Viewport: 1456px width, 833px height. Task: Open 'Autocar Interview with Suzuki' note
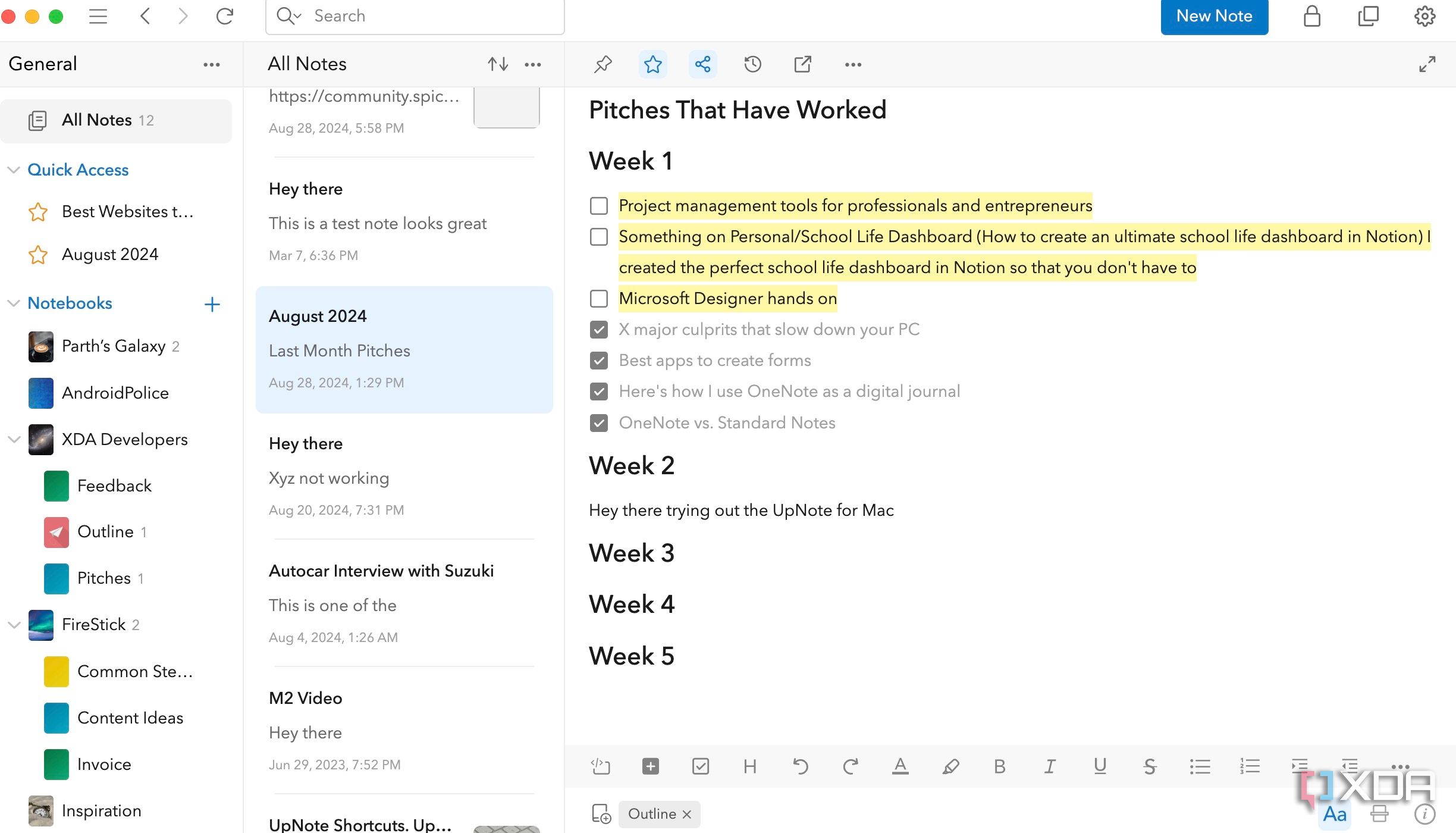coord(404,603)
